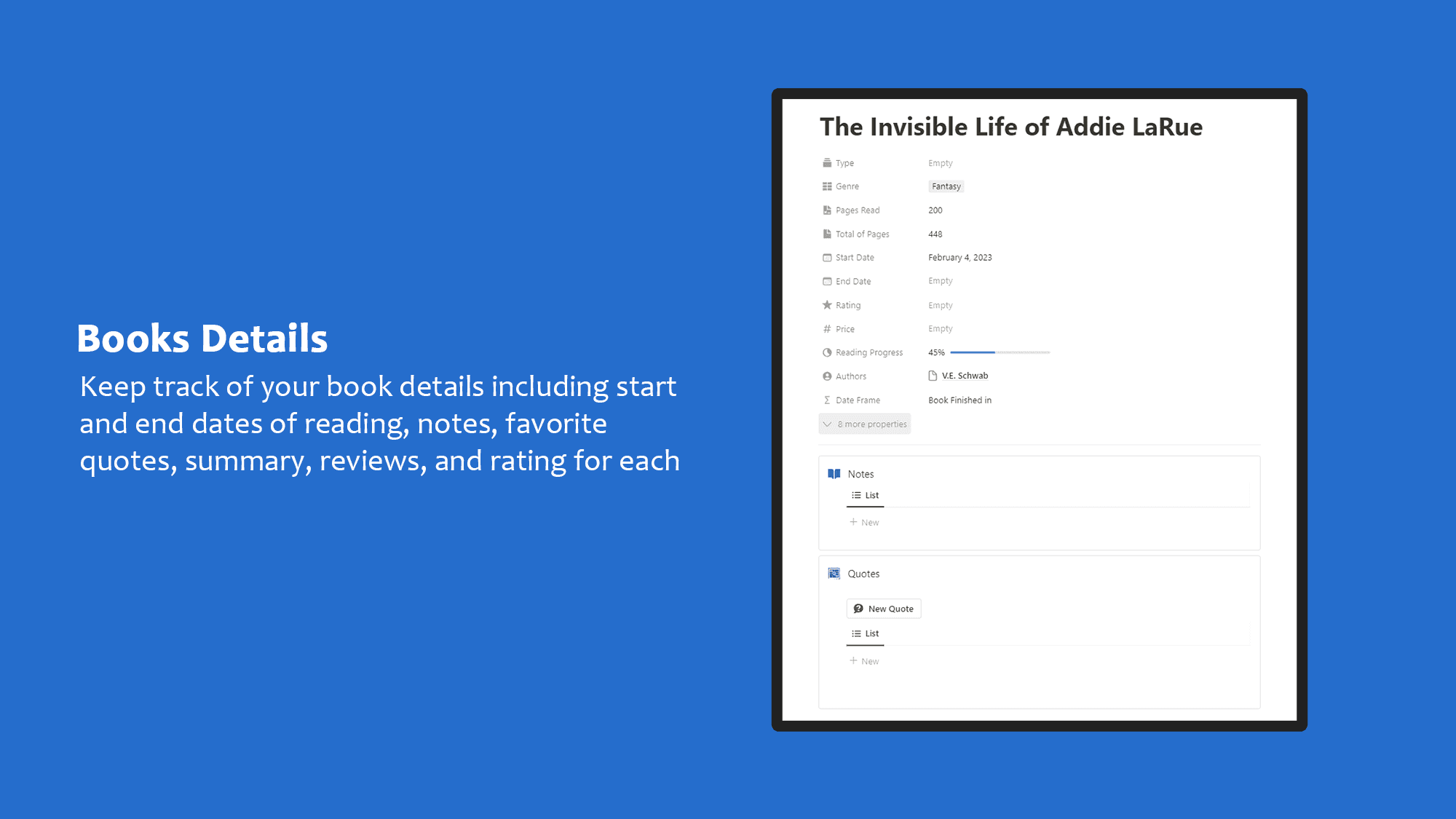Click the empty Rating field
The image size is (1456, 819).
pyautogui.click(x=940, y=305)
